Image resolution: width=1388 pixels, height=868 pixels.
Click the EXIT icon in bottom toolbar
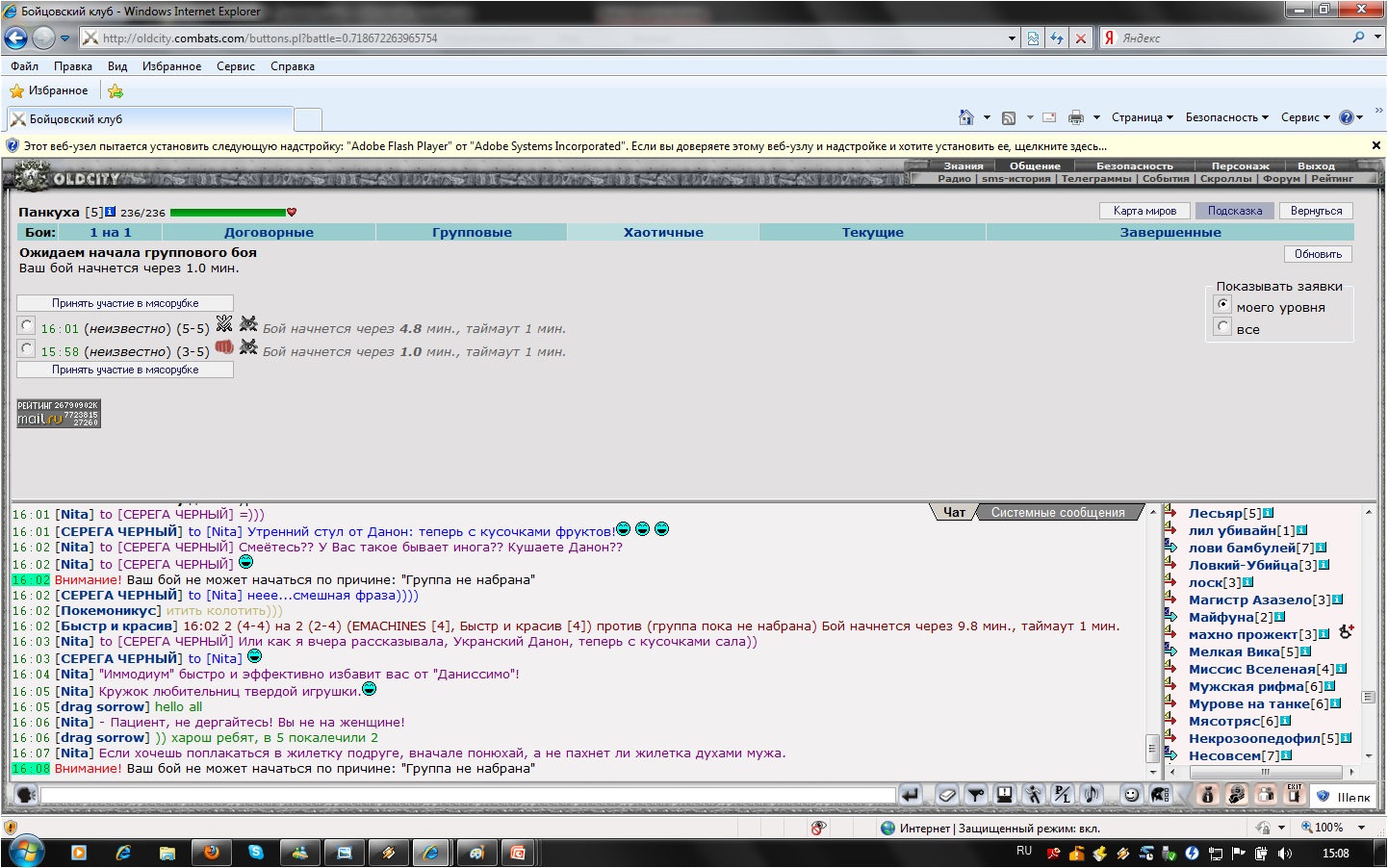(1295, 794)
